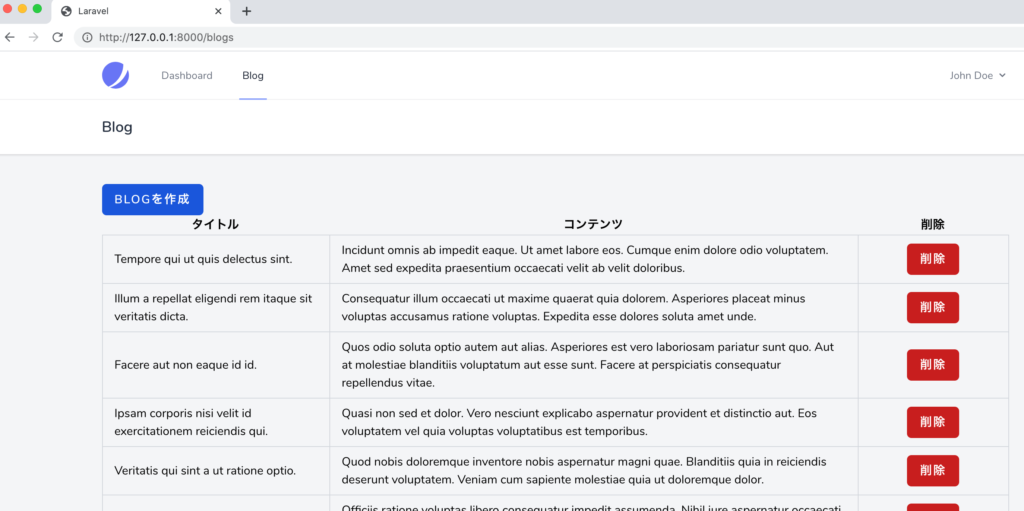The height and width of the screenshot is (511, 1024).
Task: Click the globe favicon on Laravel tab
Action: [x=66, y=11]
